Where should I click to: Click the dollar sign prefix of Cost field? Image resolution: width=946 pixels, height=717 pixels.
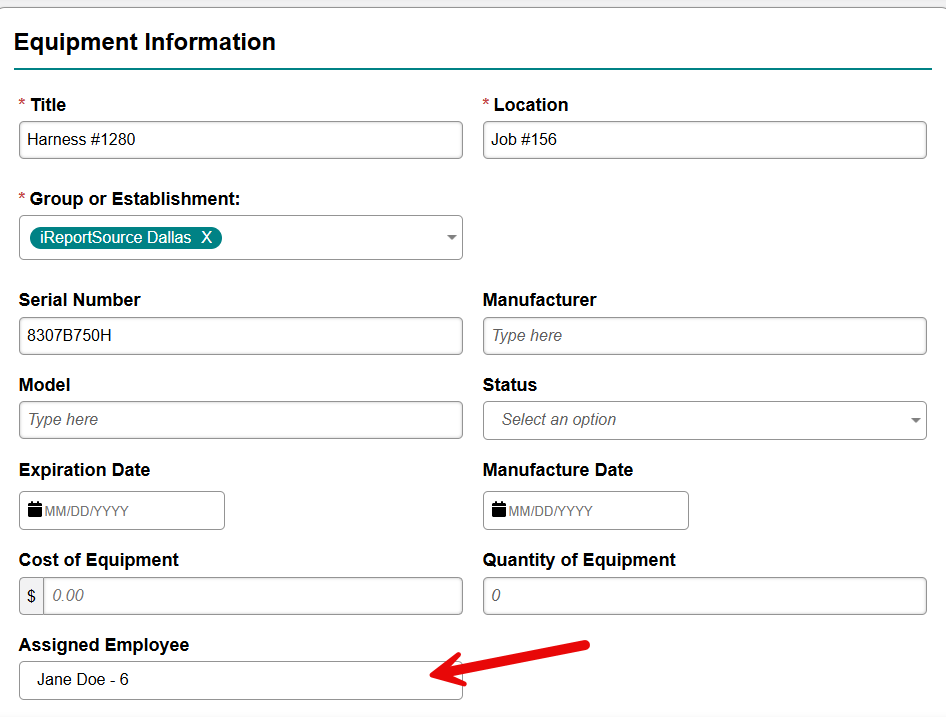tap(31, 596)
